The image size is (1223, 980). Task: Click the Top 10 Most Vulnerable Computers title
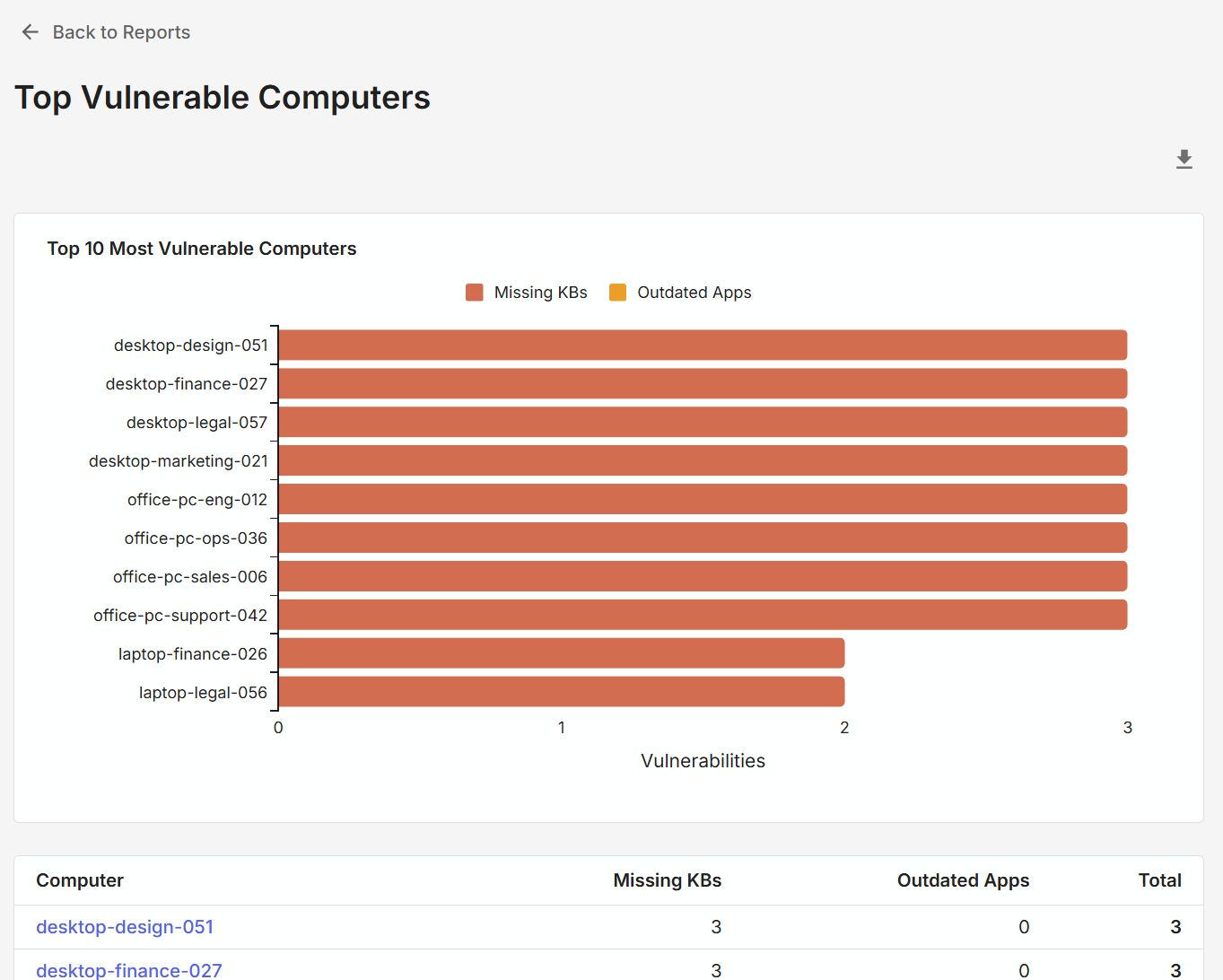[201, 249]
